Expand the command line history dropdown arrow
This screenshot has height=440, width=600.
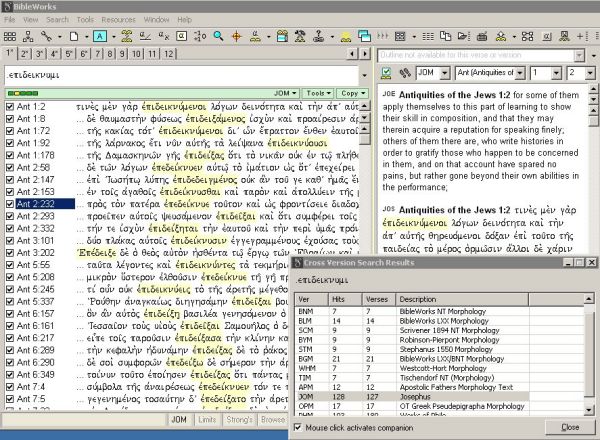[x=365, y=75]
